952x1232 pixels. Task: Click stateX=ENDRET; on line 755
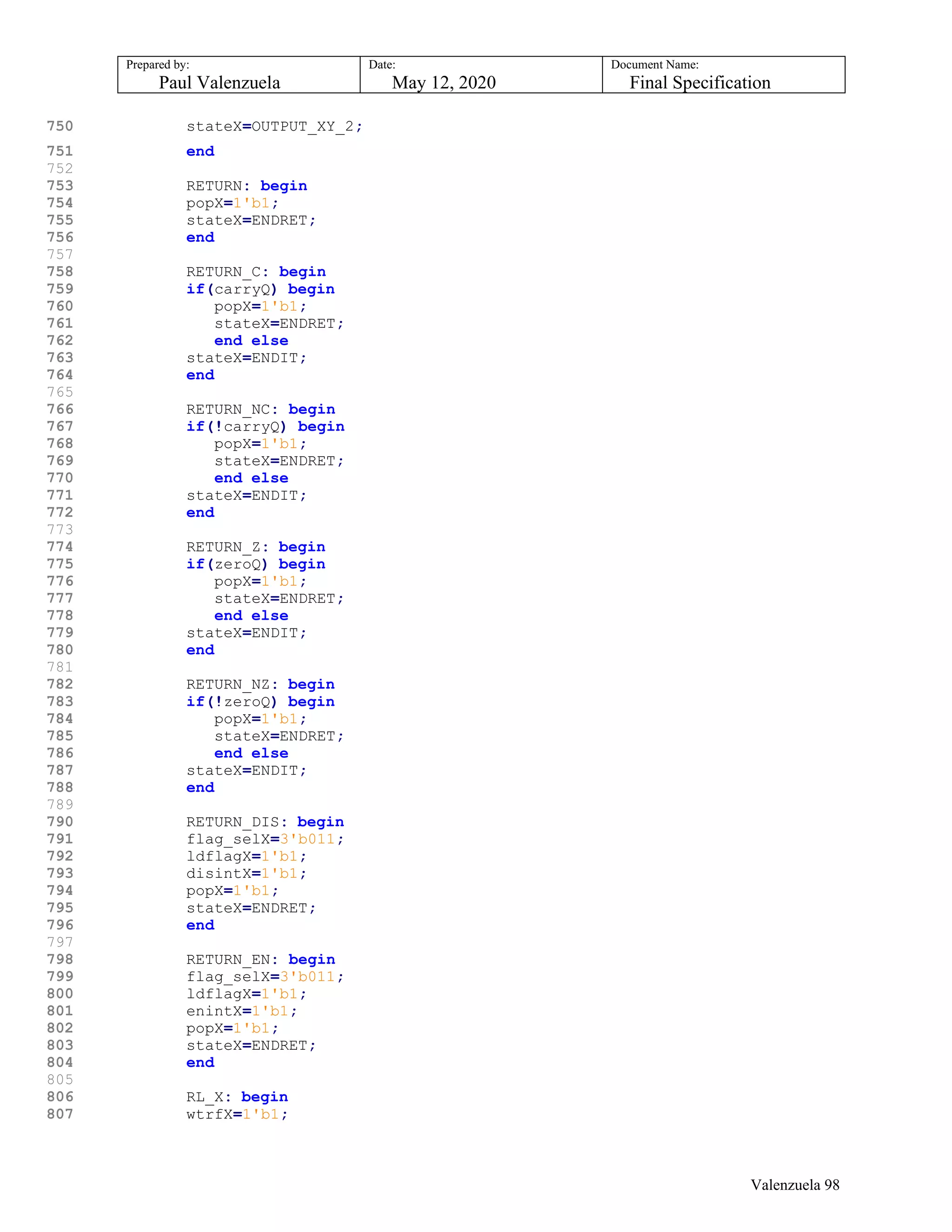point(251,220)
